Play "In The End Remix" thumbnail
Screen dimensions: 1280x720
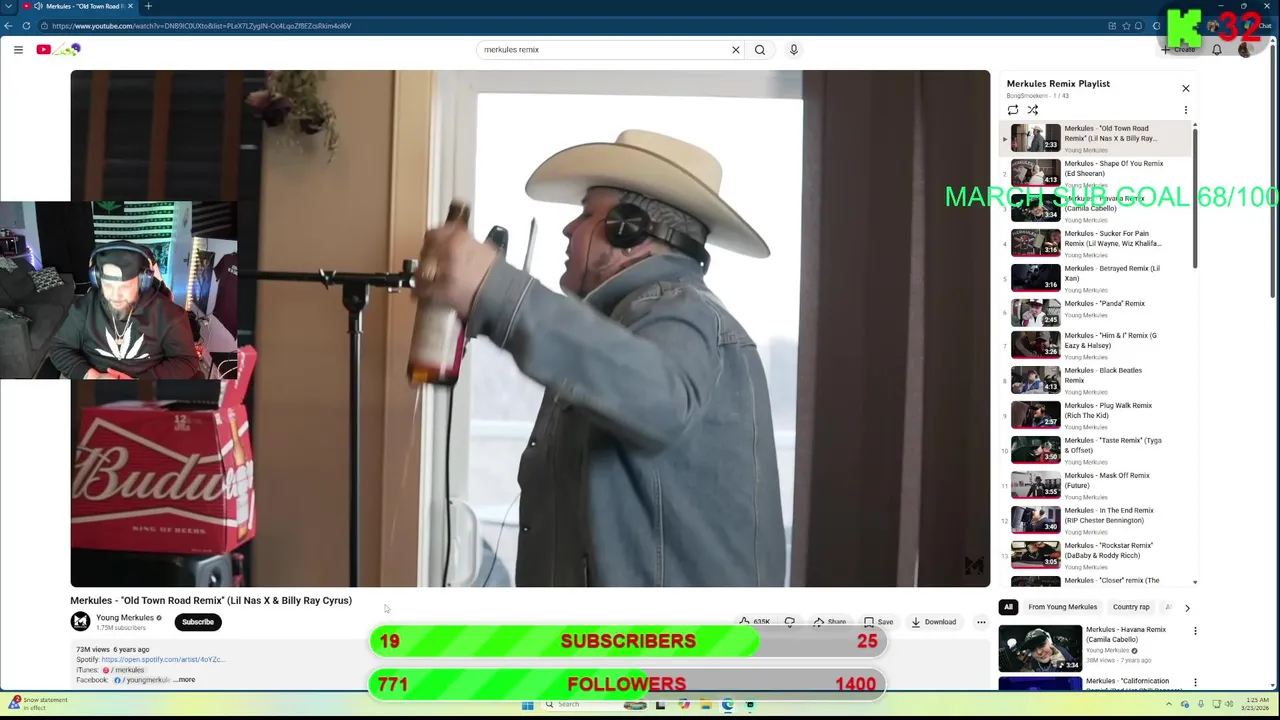(1035, 520)
